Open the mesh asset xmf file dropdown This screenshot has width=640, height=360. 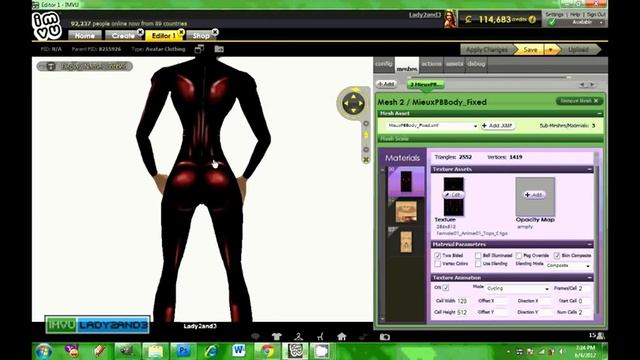click(x=431, y=126)
